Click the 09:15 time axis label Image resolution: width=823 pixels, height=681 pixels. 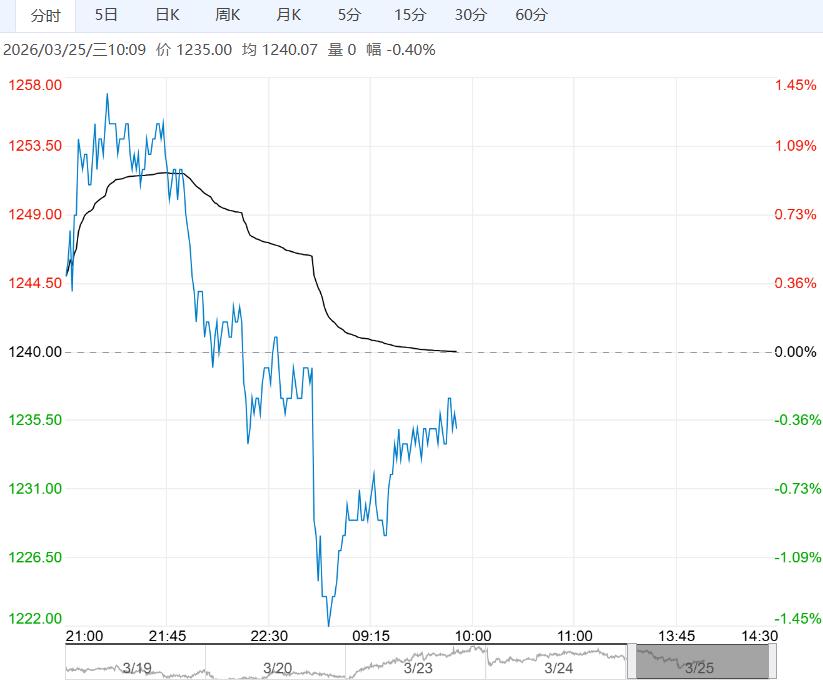pyautogui.click(x=370, y=636)
